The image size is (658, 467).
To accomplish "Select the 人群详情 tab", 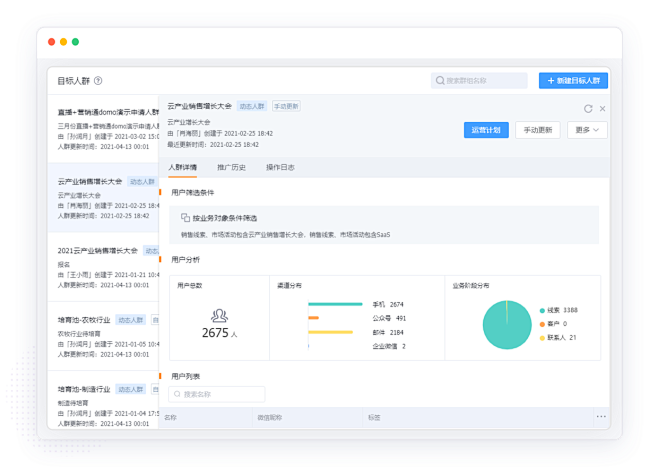I will click(x=183, y=167).
